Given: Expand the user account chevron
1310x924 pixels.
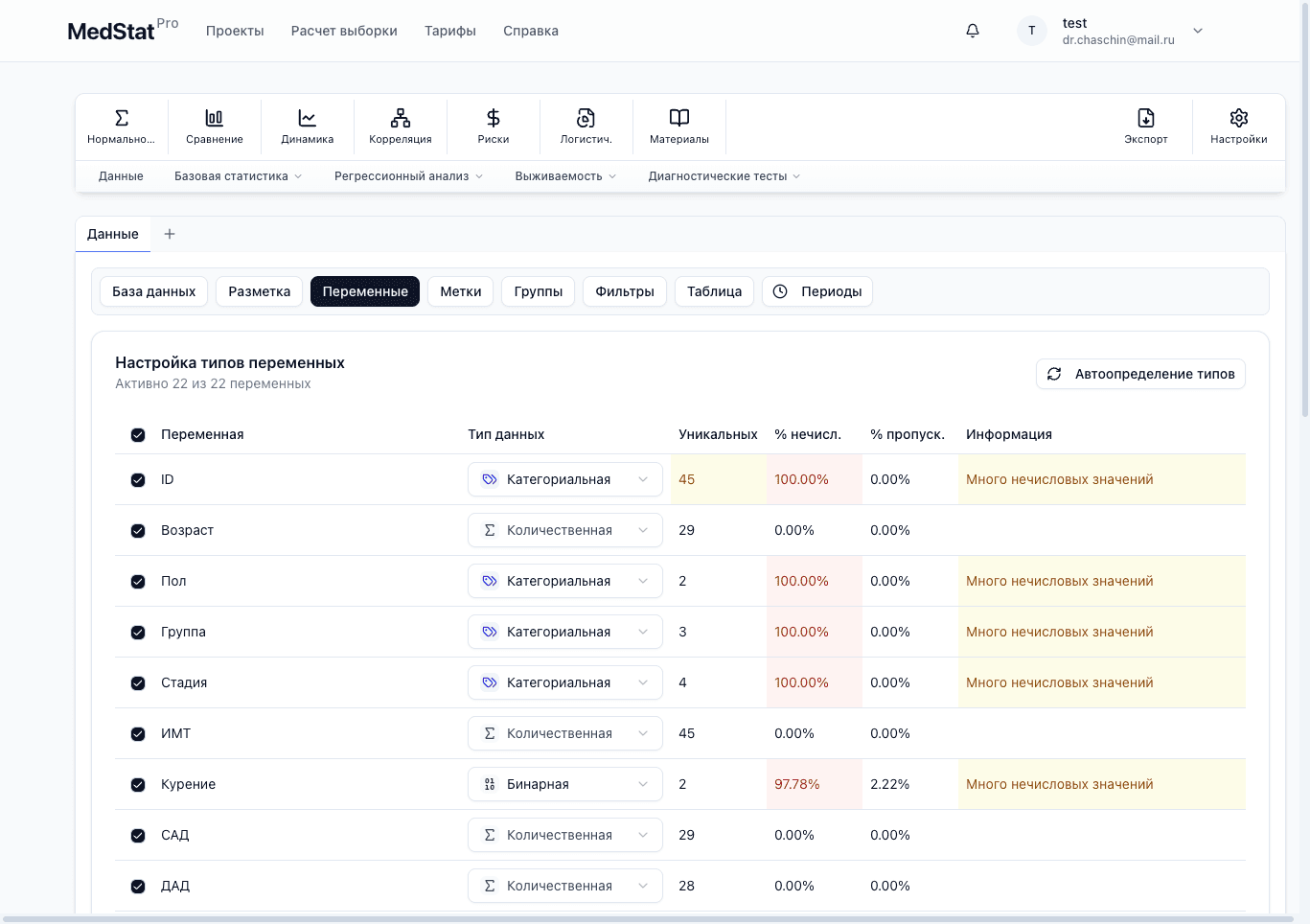Looking at the screenshot, I should point(1198,31).
